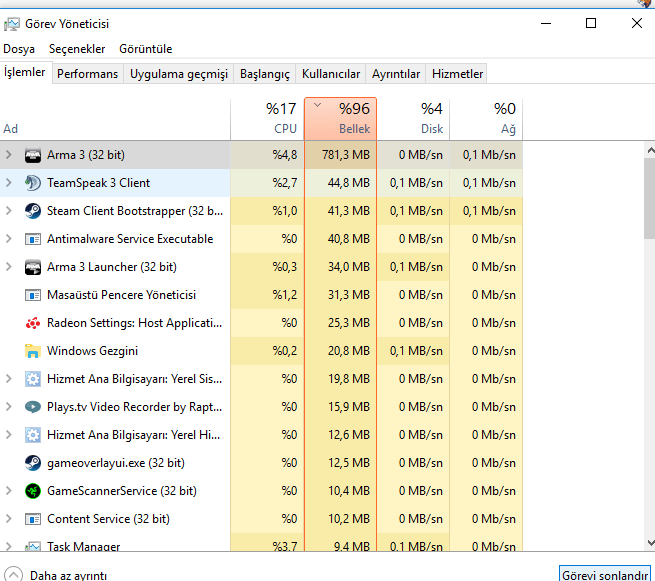Sort by the Disk column header
This screenshot has height=581, width=655.
click(413, 119)
